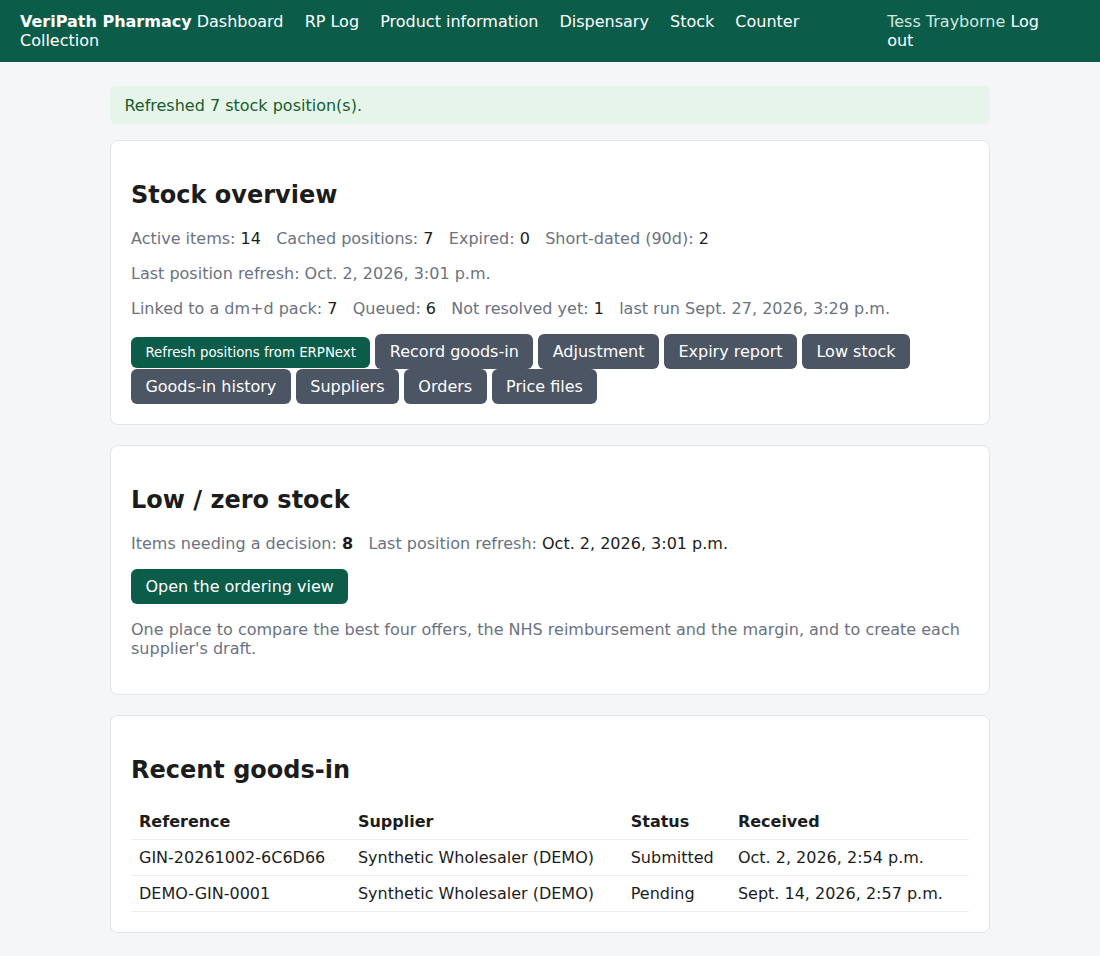Viewport: 1100px width, 956px height.
Task: Refresh positions from ERPNext
Action: pyautogui.click(x=250, y=352)
